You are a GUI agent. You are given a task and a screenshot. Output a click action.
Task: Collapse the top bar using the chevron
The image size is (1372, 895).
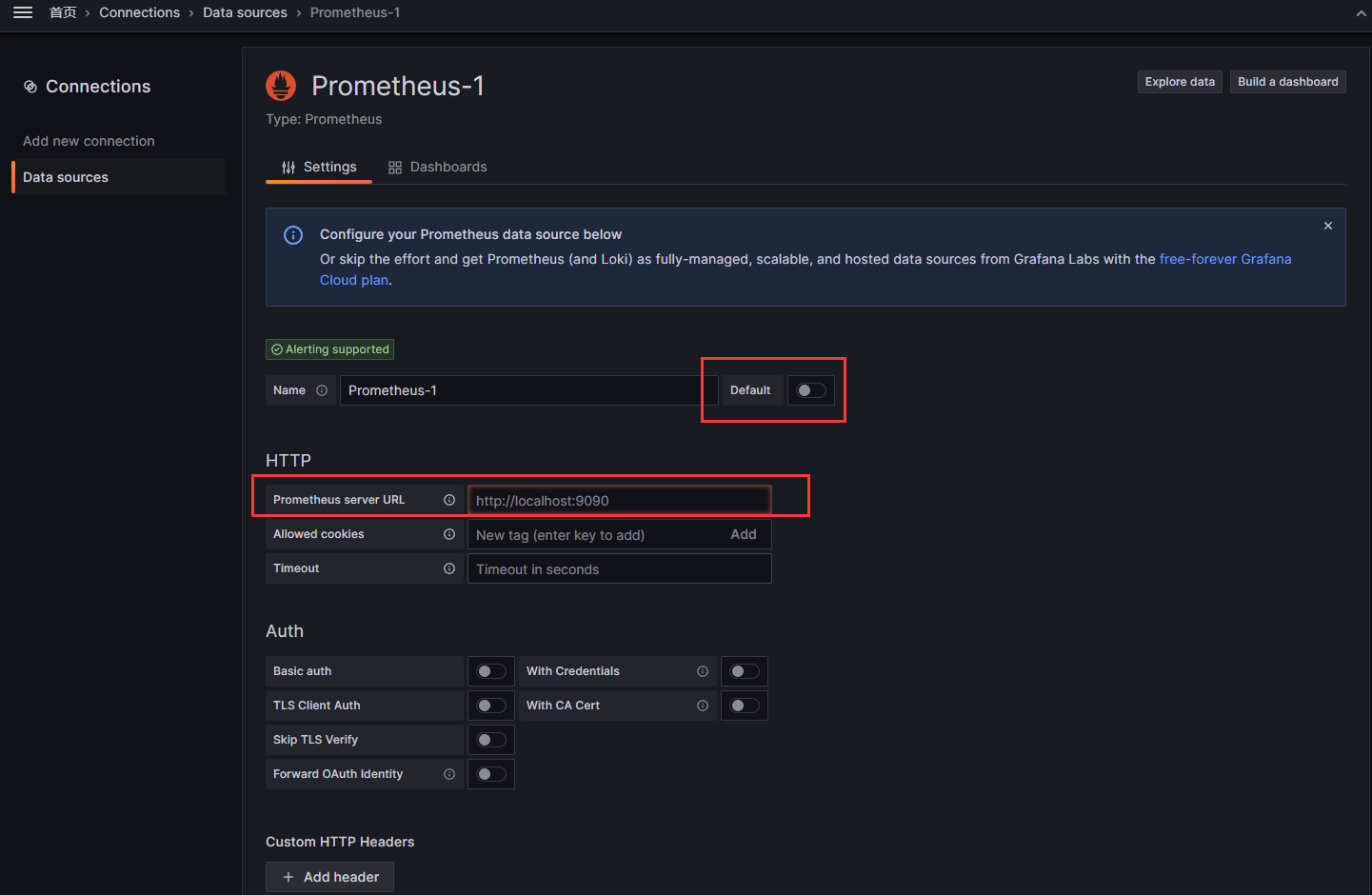coord(1361,13)
